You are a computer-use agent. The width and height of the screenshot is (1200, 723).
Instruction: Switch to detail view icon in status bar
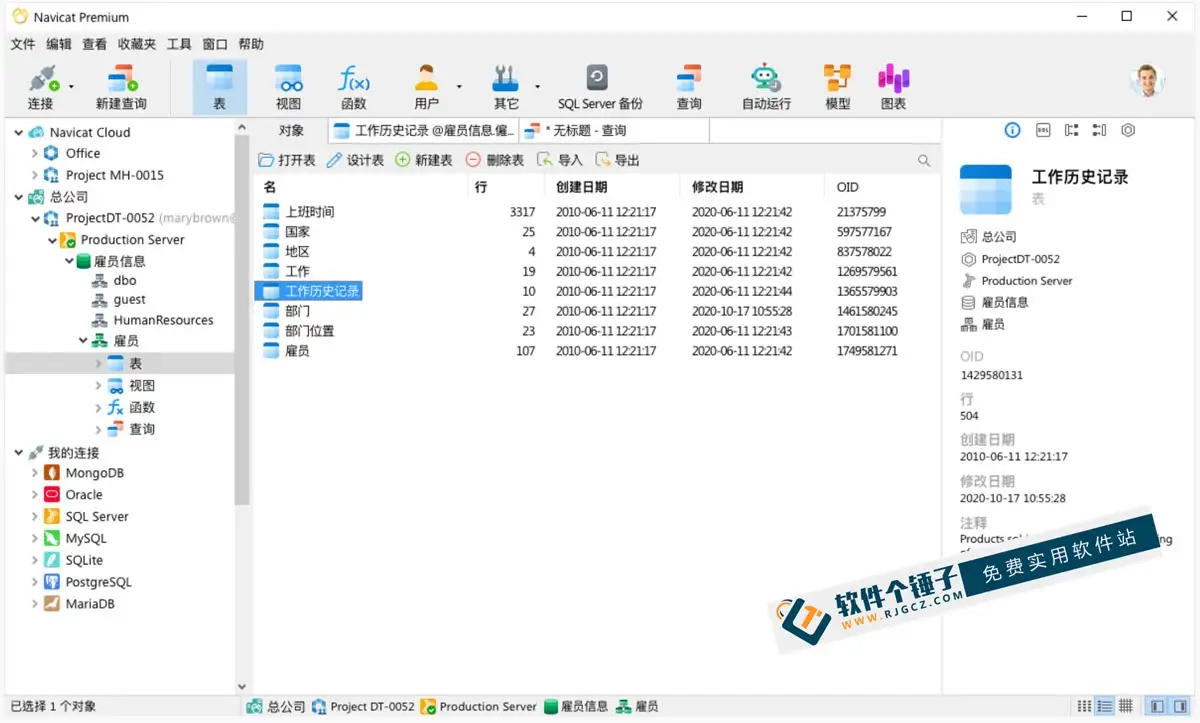pyautogui.click(x=1105, y=706)
